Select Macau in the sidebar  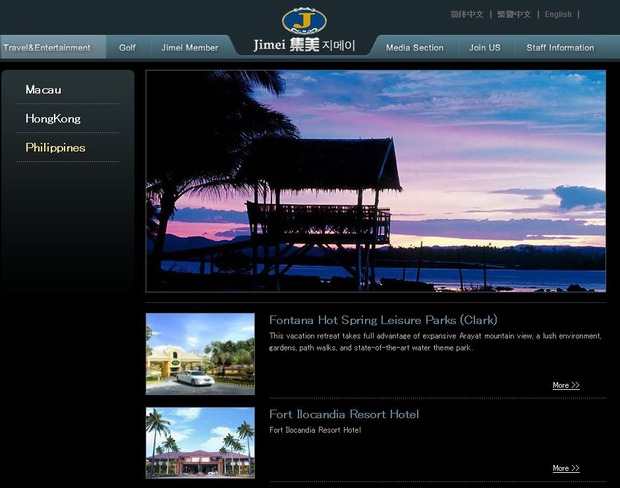pyautogui.click(x=43, y=90)
